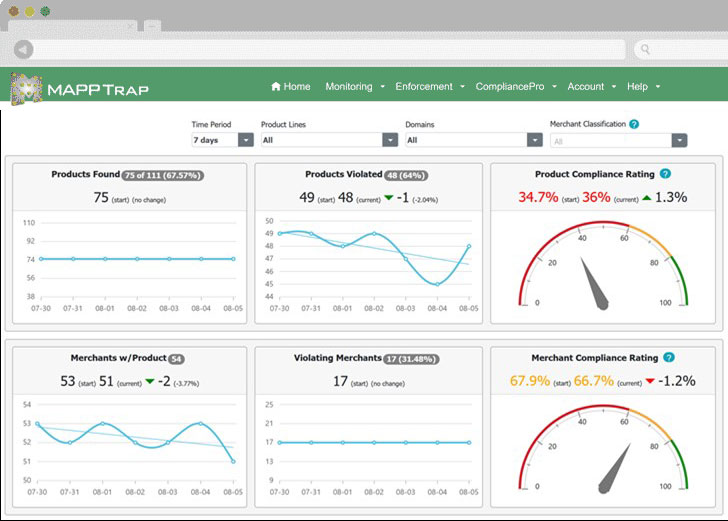This screenshot has height=521, width=728.
Task: Click the 67.9% start rating value
Action: coord(530,381)
